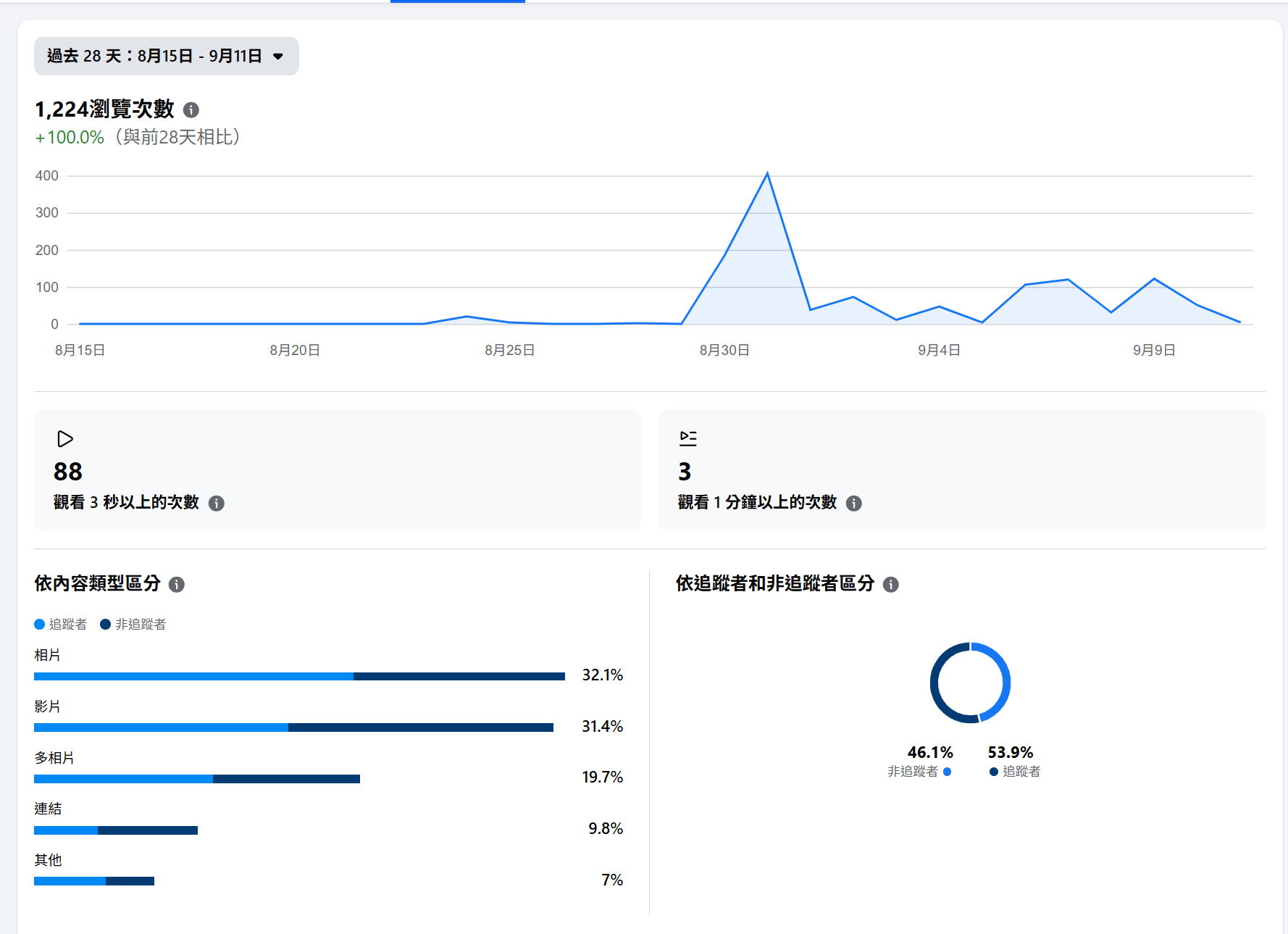Click the 1,224瀏覽次數 heading

click(x=105, y=109)
